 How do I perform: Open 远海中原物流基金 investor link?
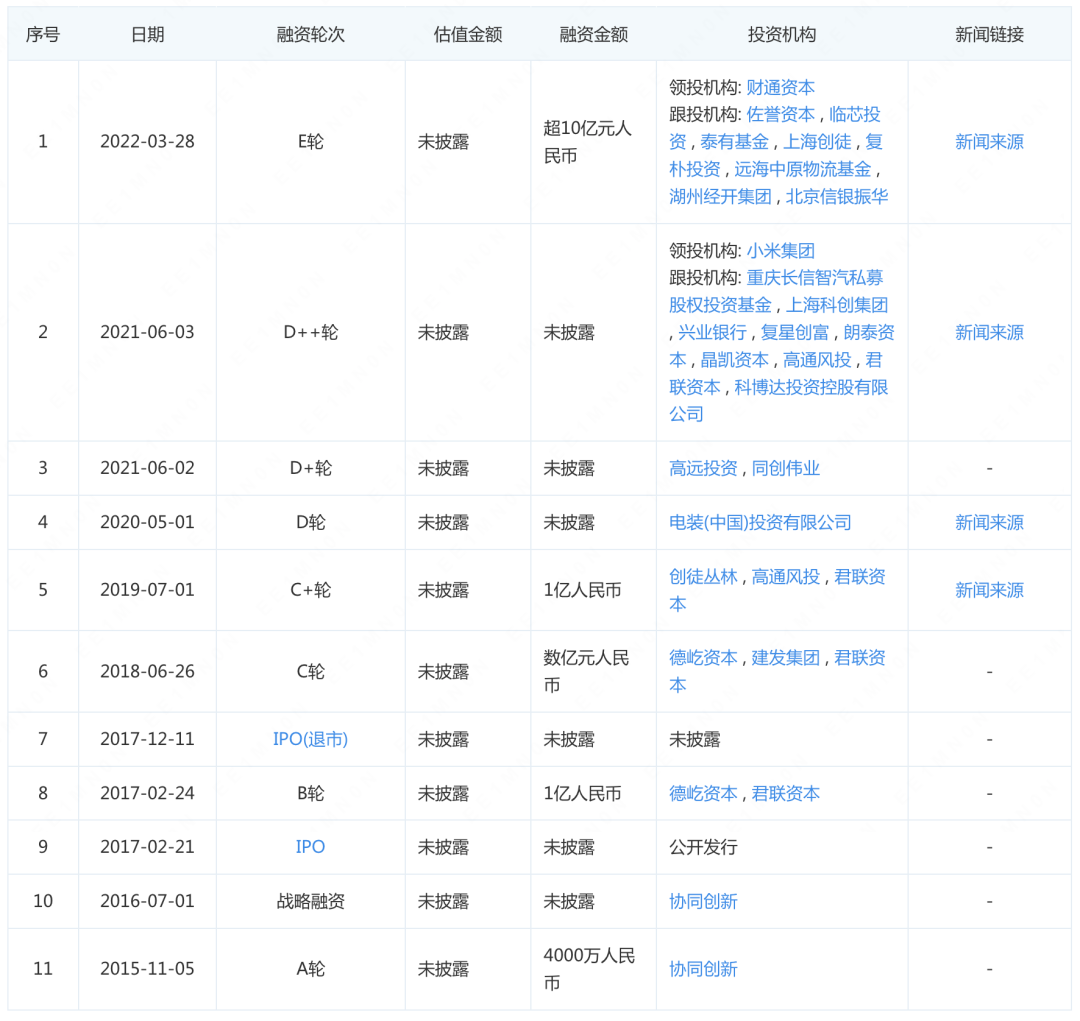click(802, 169)
